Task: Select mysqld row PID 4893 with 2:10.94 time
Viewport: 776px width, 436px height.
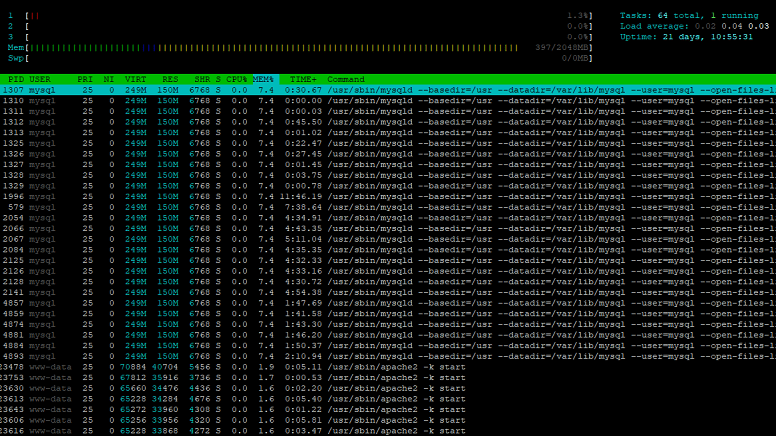Action: [x=388, y=356]
